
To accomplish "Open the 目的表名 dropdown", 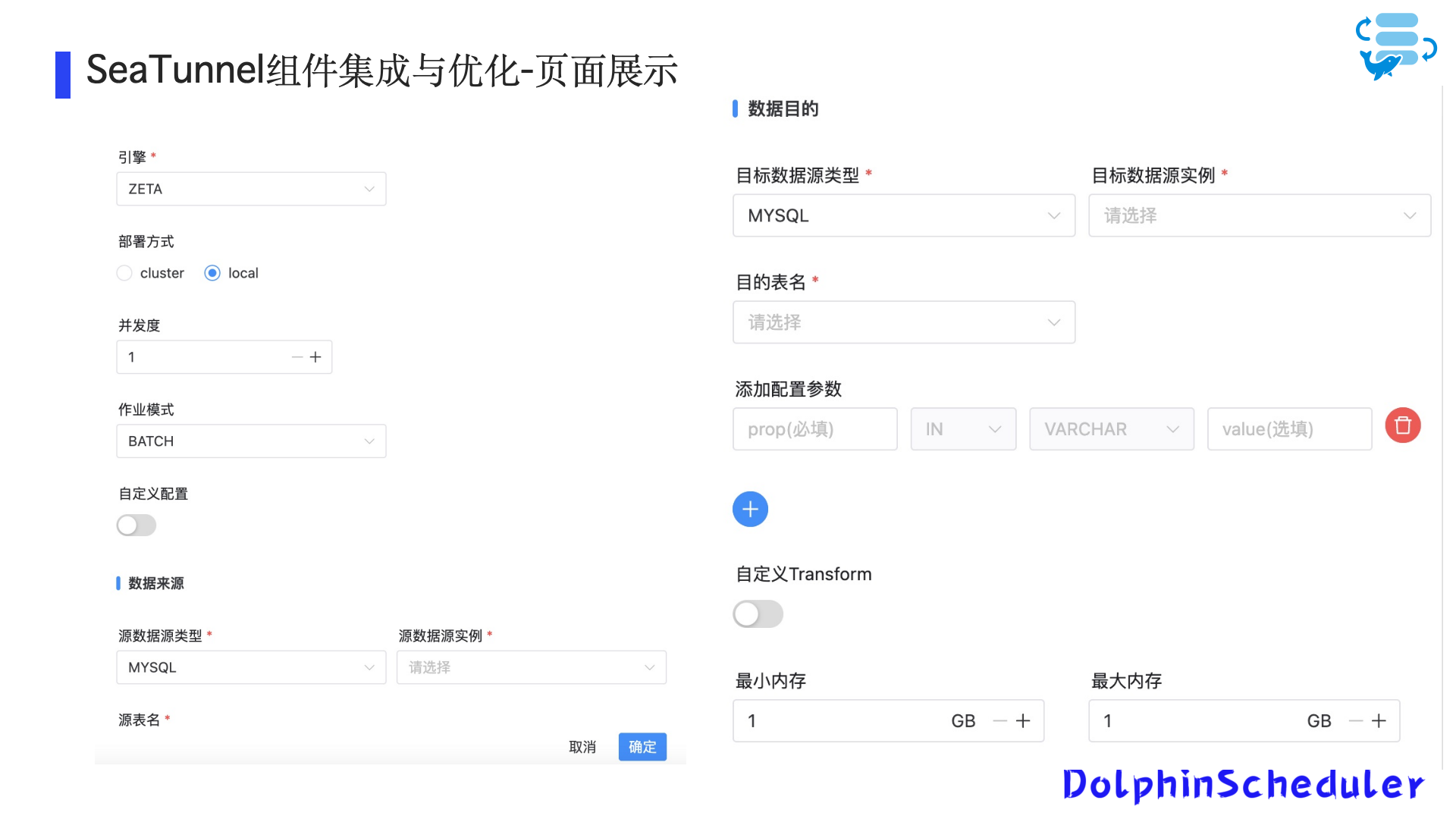I will (904, 322).
